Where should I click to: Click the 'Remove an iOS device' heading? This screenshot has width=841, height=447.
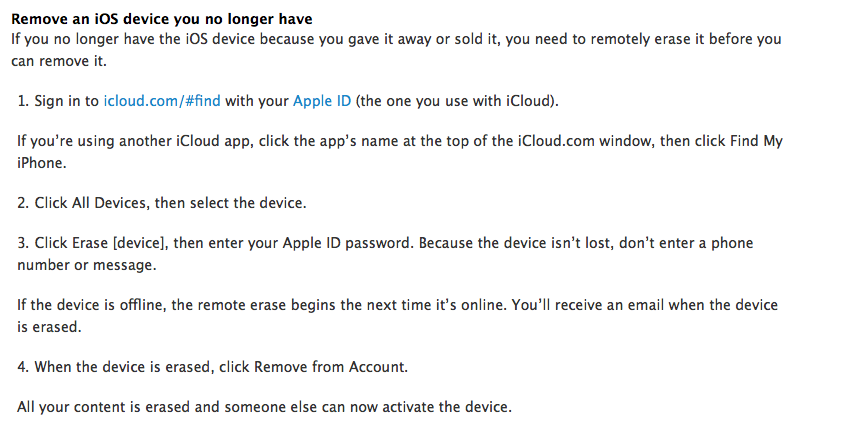pyautogui.click(x=161, y=19)
